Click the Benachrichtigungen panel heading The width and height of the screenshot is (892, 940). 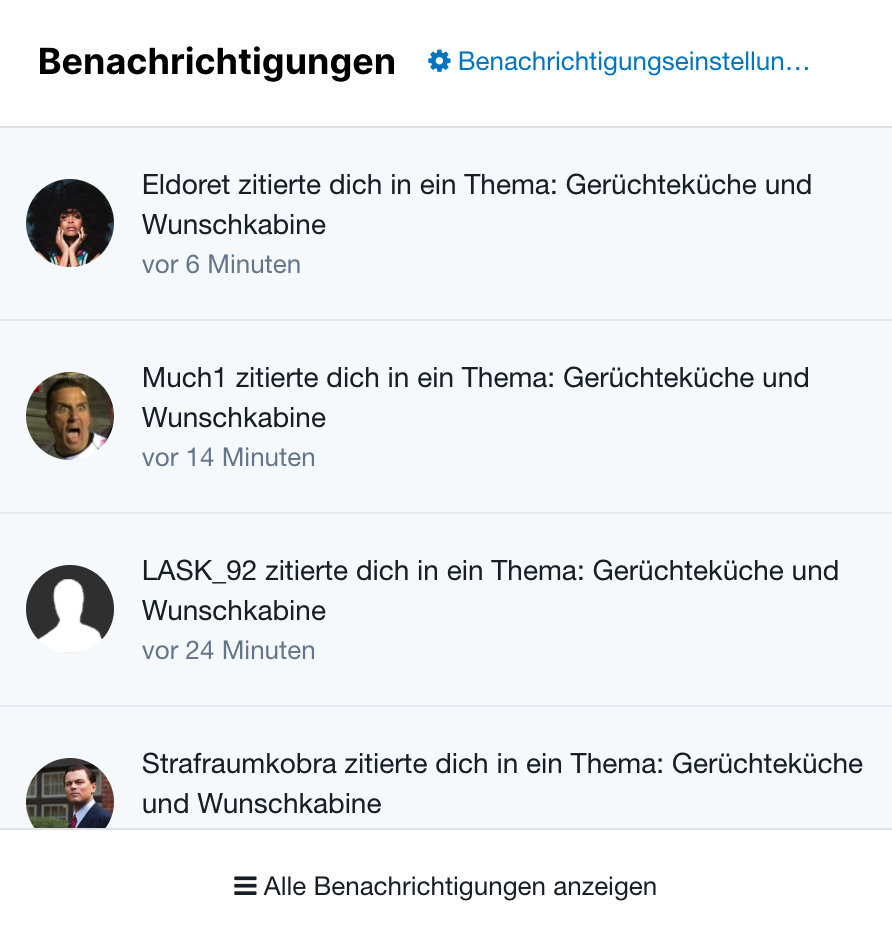217,62
